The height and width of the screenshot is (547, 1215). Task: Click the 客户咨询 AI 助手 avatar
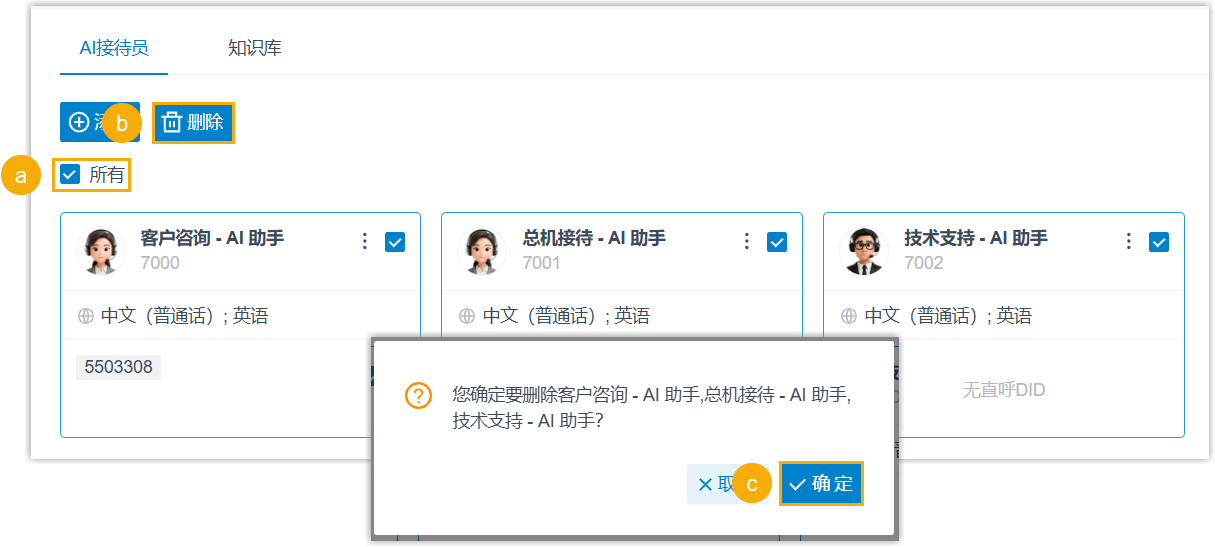click(x=101, y=251)
